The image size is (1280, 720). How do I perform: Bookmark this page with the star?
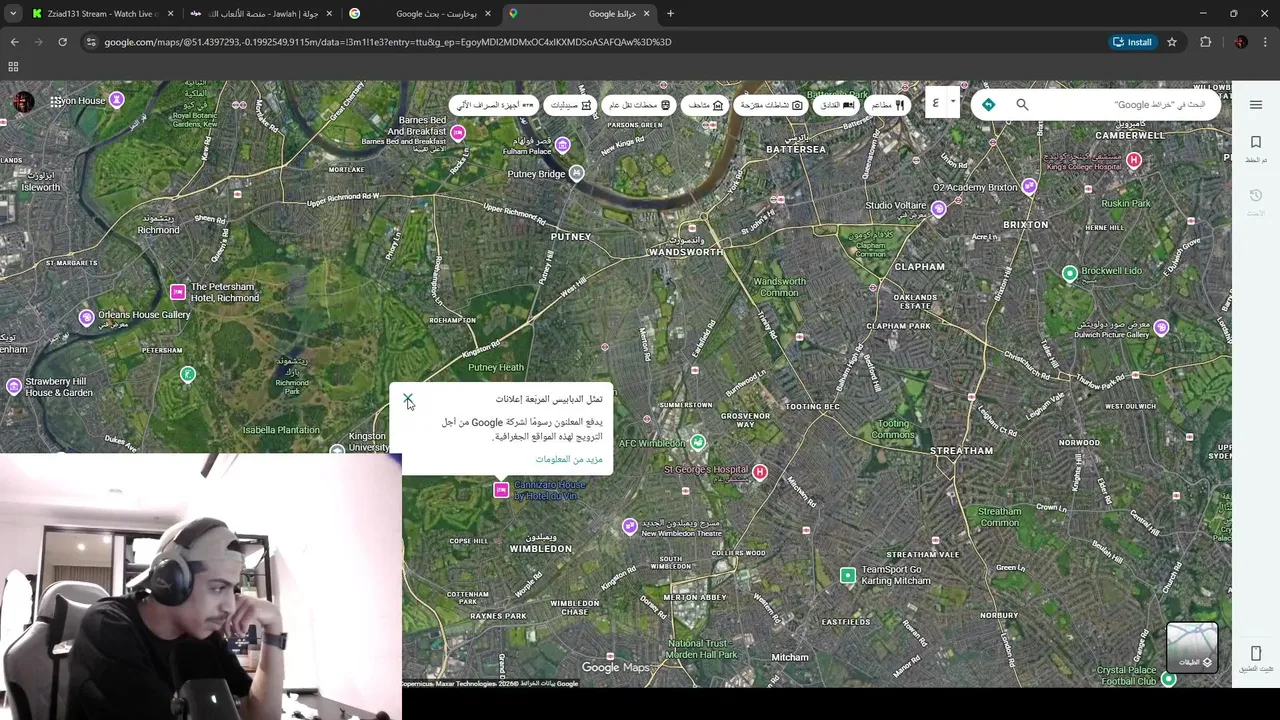coord(1172,42)
